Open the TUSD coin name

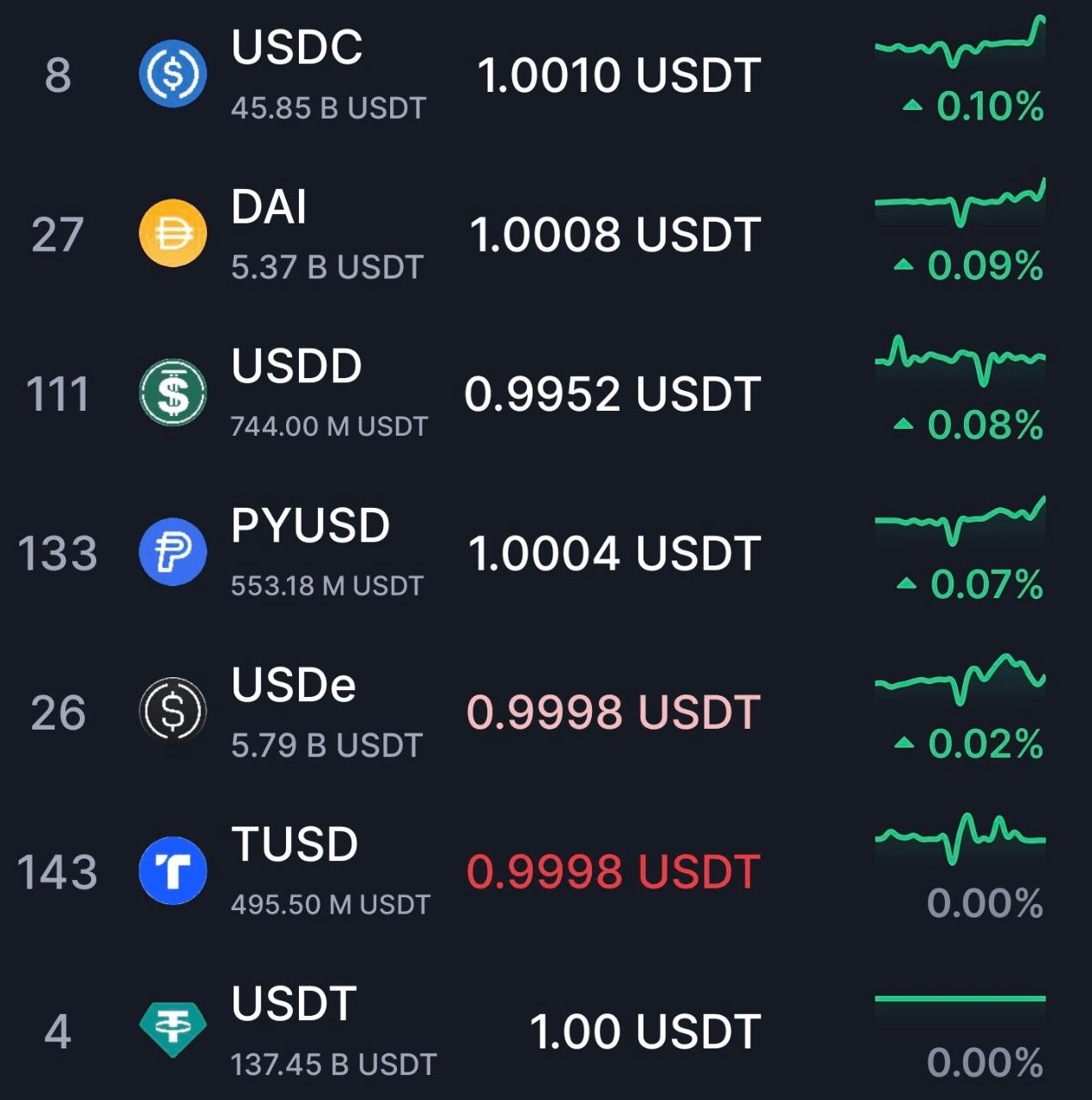coord(295,844)
